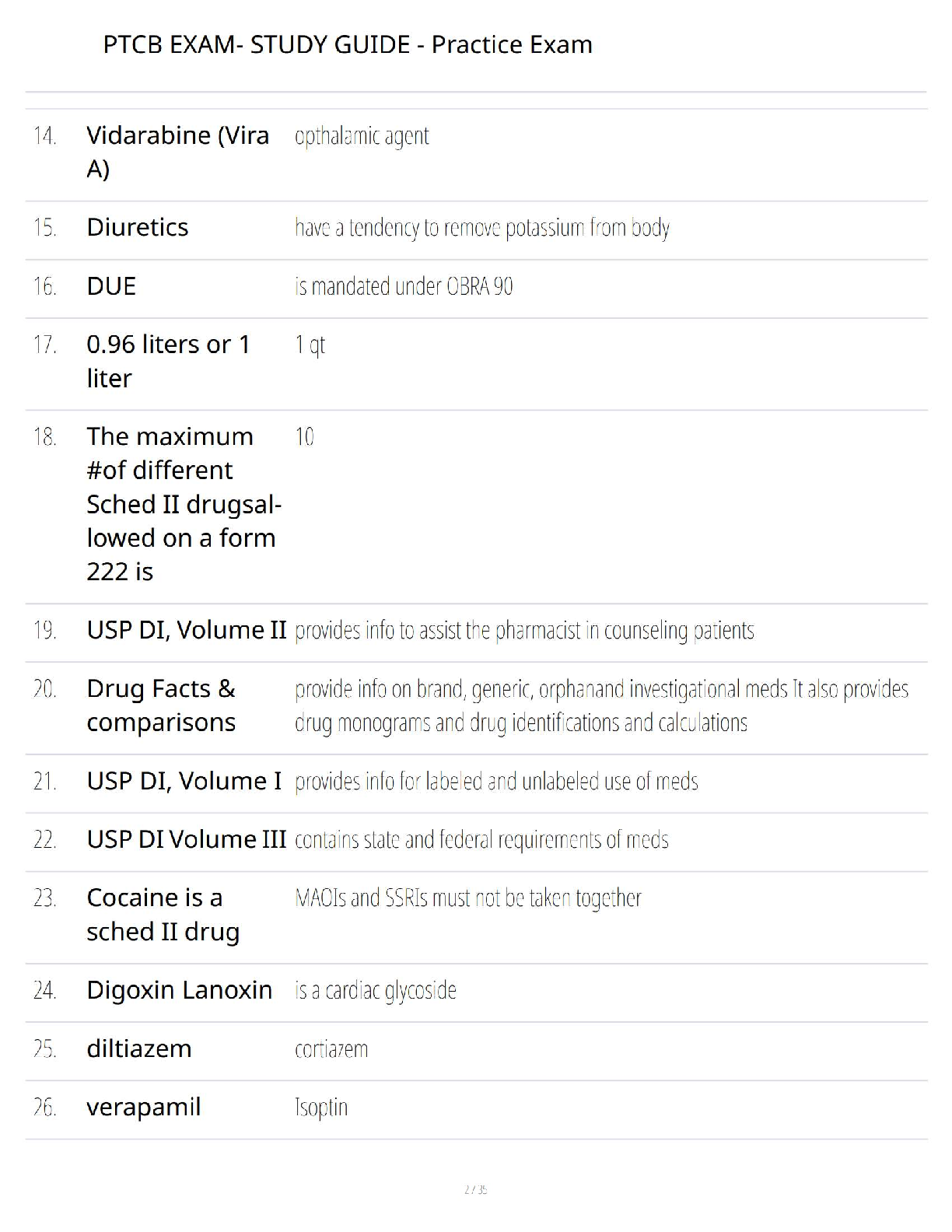Viewport: 952px width, 1232px height.
Task: Select the Digoxin Lanoxin term
Action: click(180, 990)
